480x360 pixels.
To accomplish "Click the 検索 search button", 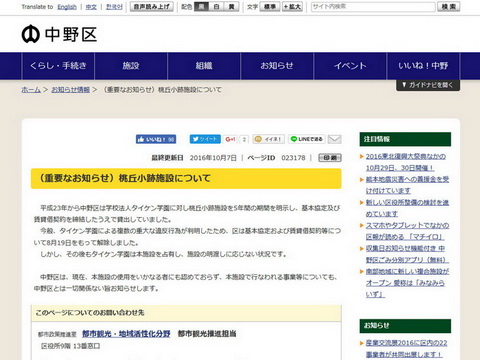I will pyautogui.click(x=449, y=7).
